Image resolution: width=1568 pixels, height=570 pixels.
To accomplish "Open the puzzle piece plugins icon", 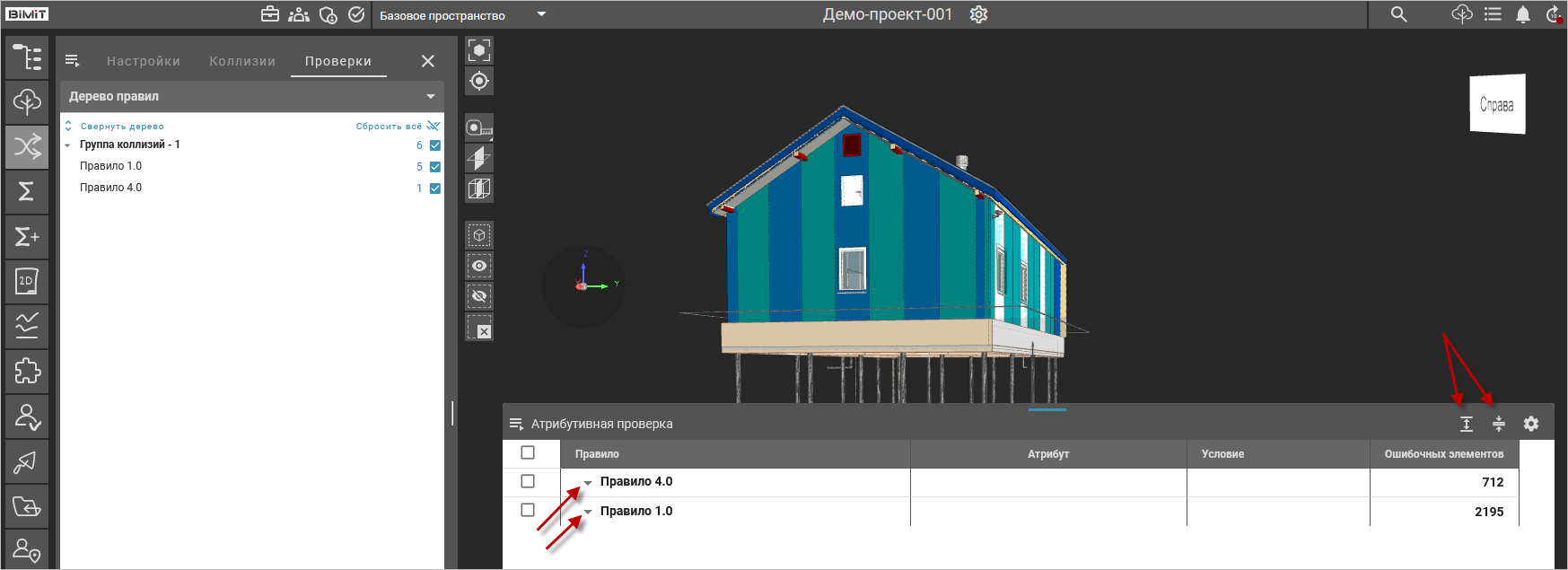I will [x=27, y=371].
